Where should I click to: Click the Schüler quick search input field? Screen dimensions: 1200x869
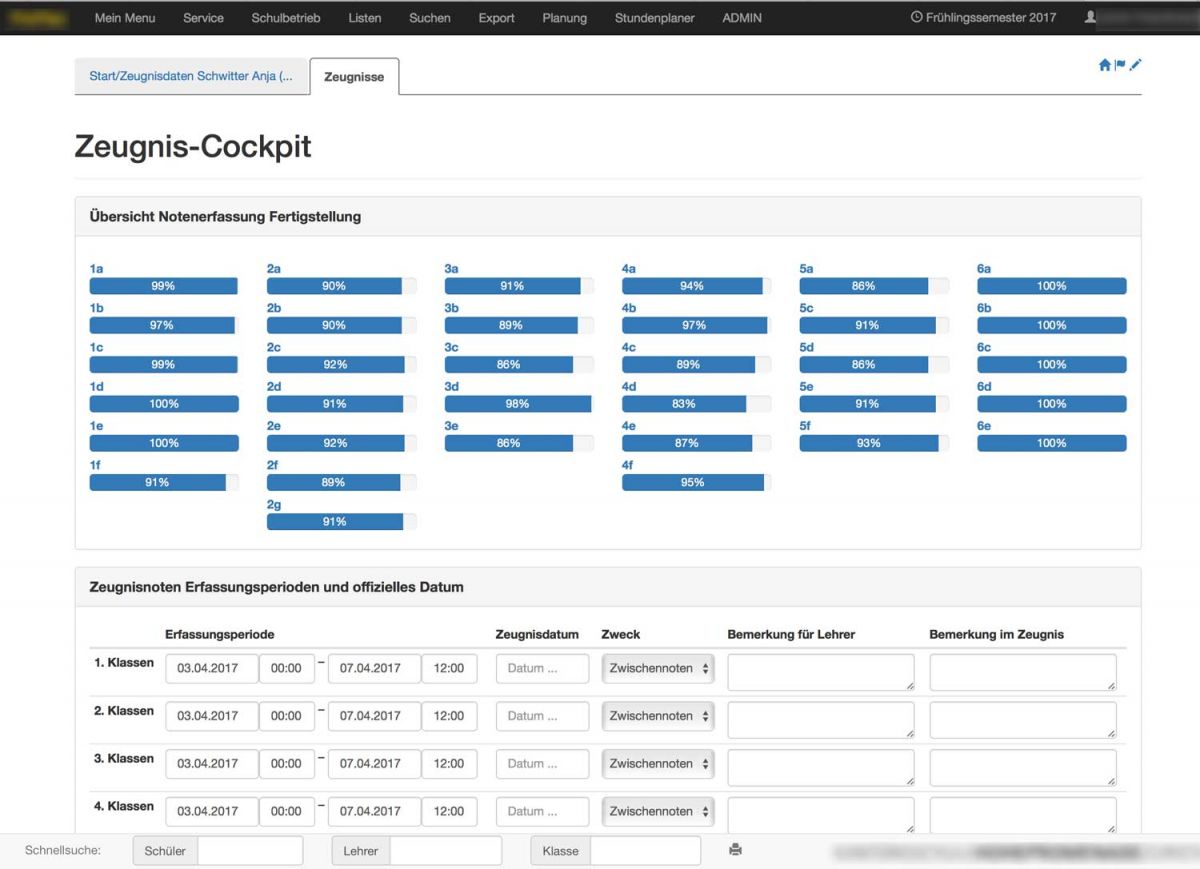tap(250, 851)
